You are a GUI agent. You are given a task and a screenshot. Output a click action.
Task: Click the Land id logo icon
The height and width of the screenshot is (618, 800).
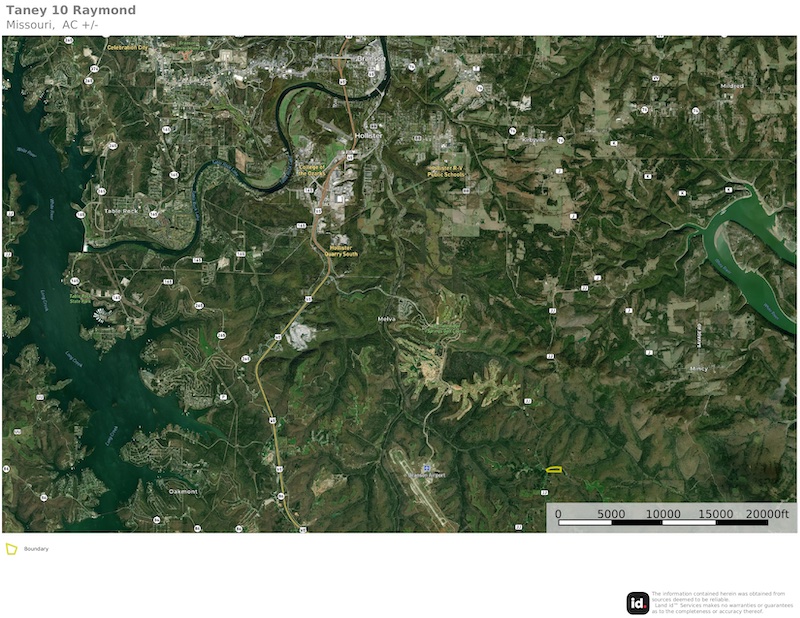638,603
